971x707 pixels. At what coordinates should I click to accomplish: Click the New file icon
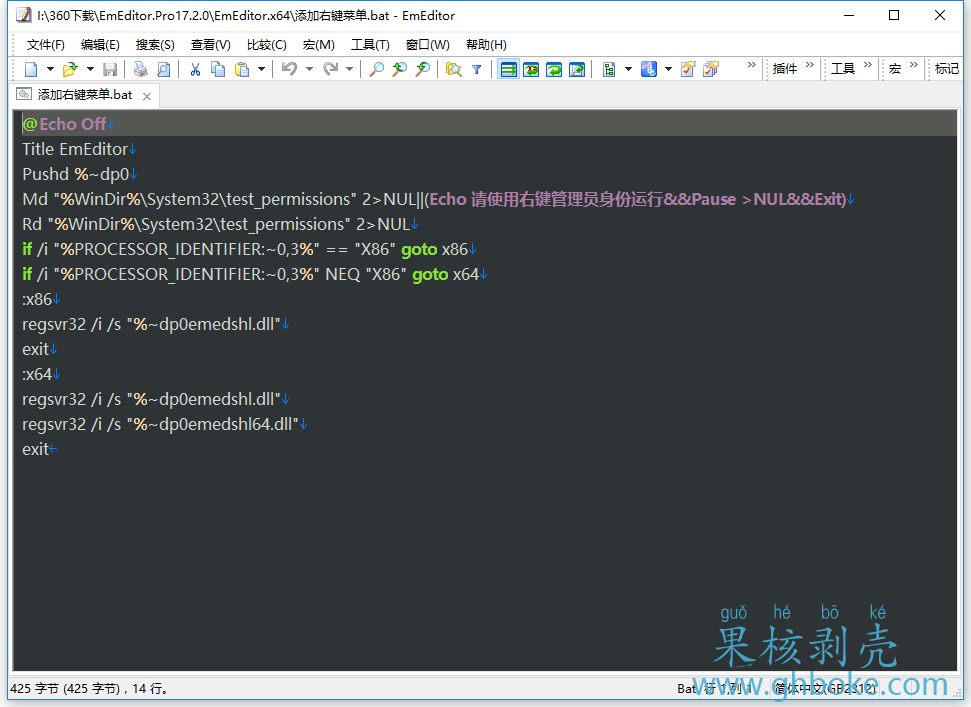coord(31,69)
